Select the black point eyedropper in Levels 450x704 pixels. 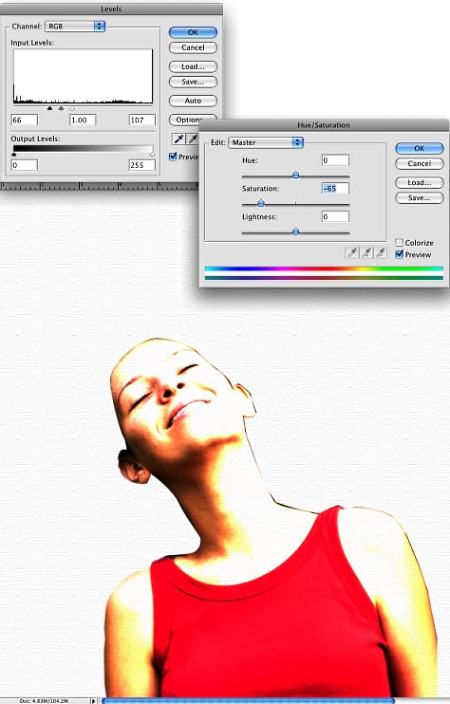coord(179,139)
